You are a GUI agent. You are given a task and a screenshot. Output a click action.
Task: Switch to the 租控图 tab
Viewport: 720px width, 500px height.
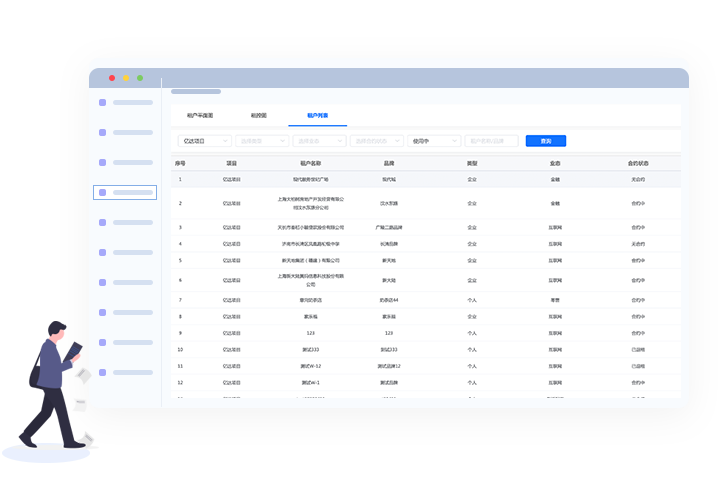259,115
